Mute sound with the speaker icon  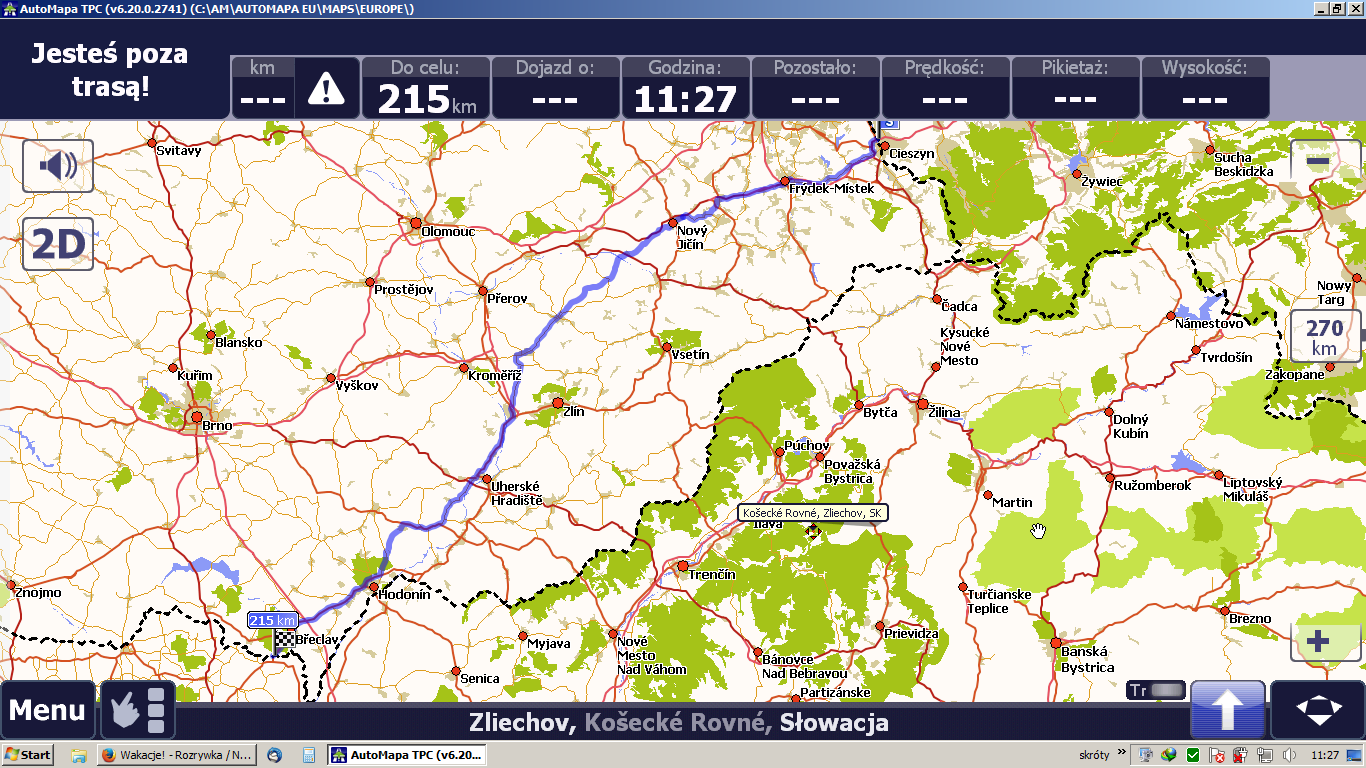pyautogui.click(x=58, y=165)
